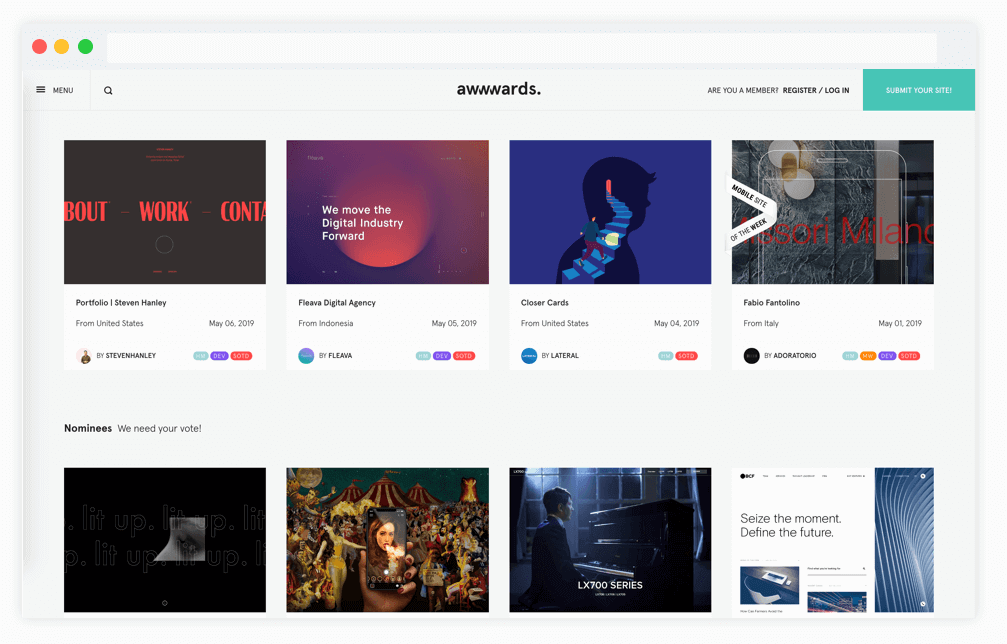Click HM badge on Closer Cards card

click(x=666, y=356)
